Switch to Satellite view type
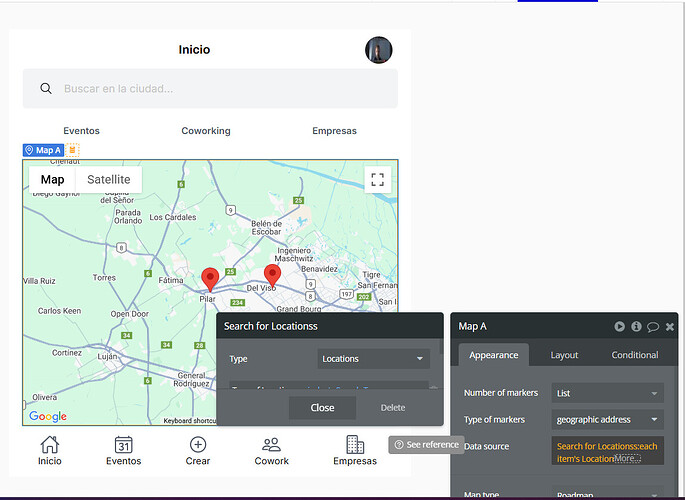Screen dimensions: 685x500 [109, 179]
